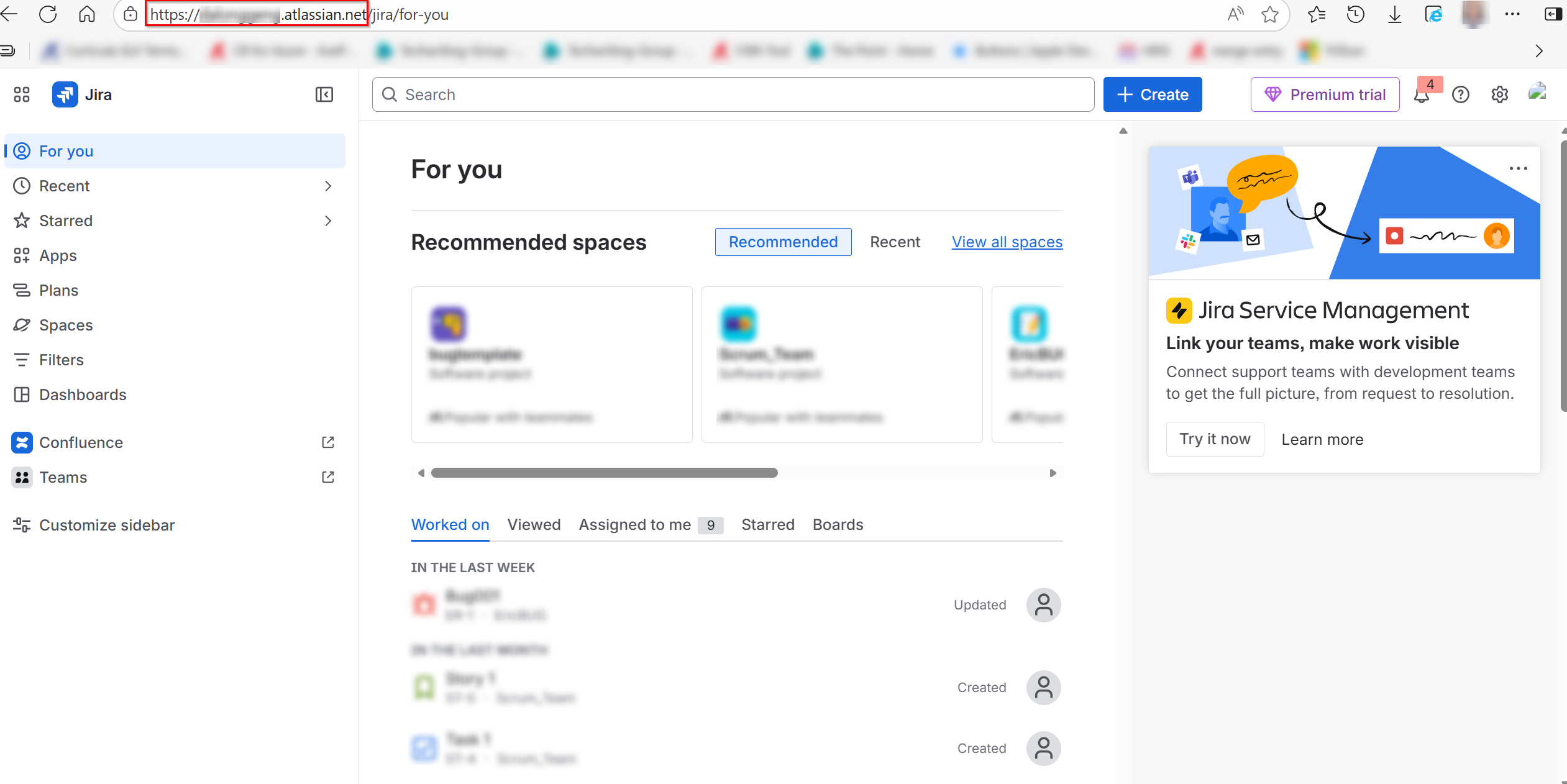Expand the Recent sidebar section
The width and height of the screenshot is (1567, 784).
click(328, 186)
